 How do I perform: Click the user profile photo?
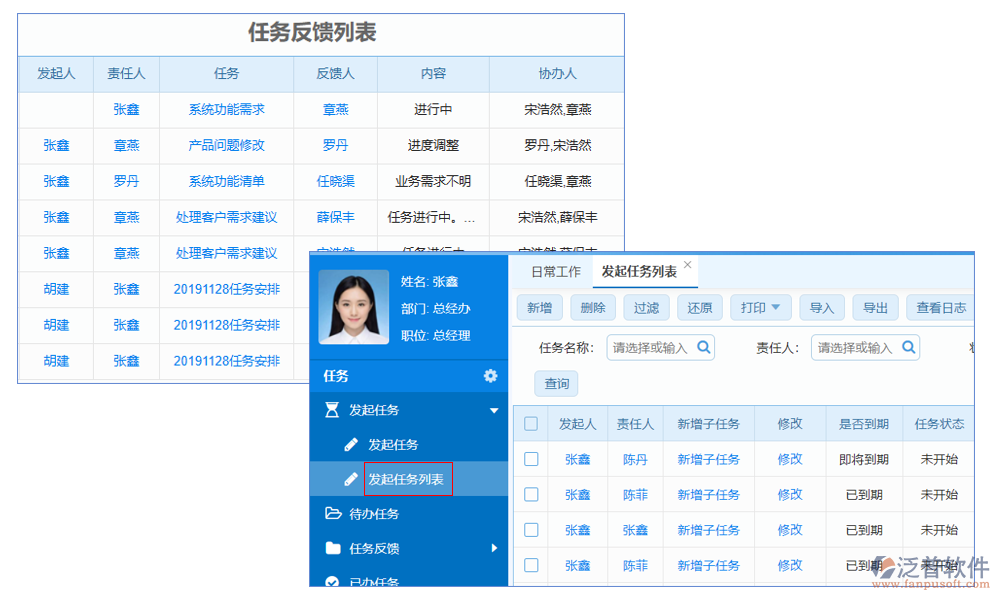[x=353, y=307]
